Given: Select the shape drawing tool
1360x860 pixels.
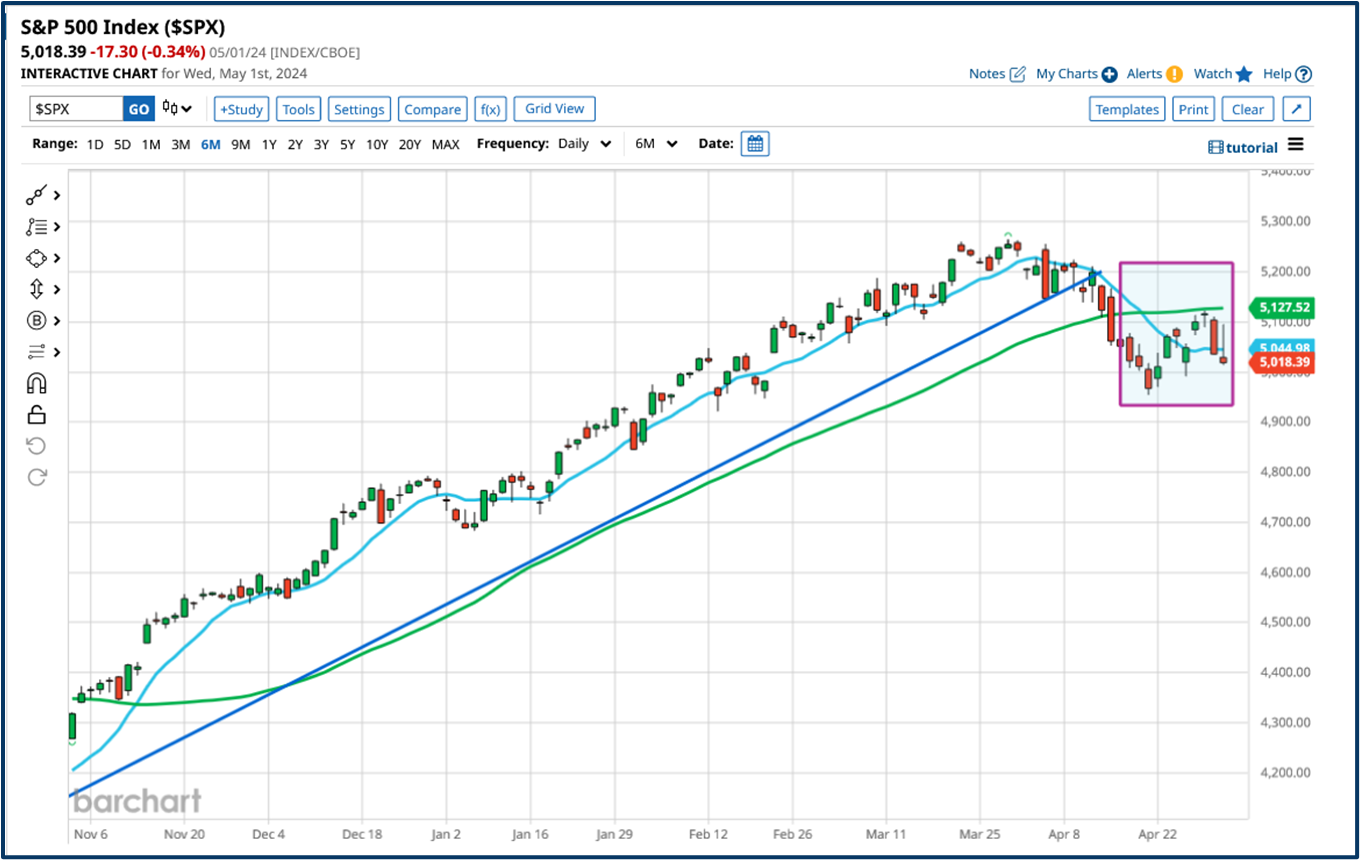Looking at the screenshot, I should [36, 258].
